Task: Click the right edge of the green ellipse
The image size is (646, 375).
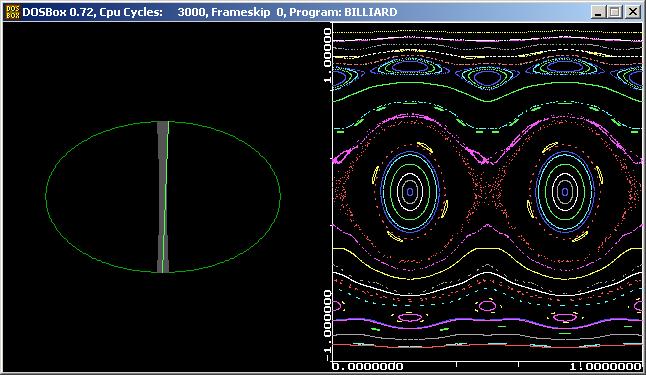Action: pyautogui.click(x=281, y=196)
